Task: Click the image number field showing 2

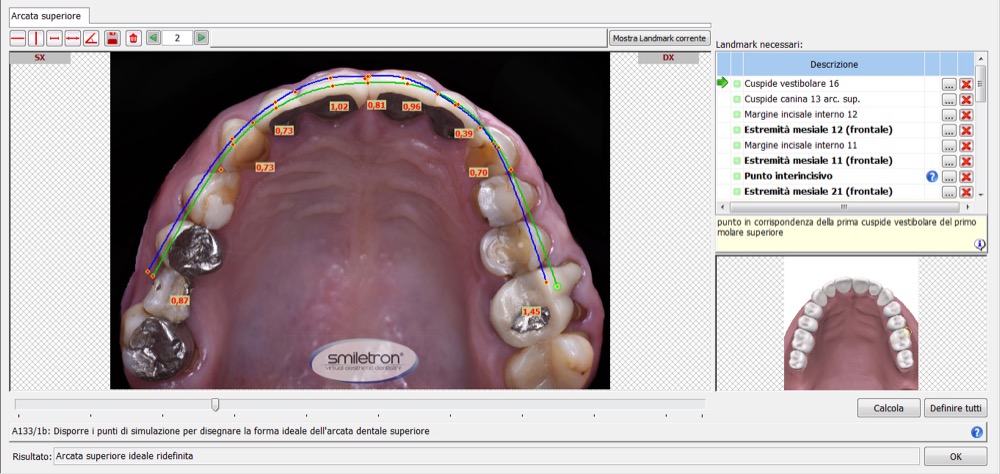Action: (177, 38)
